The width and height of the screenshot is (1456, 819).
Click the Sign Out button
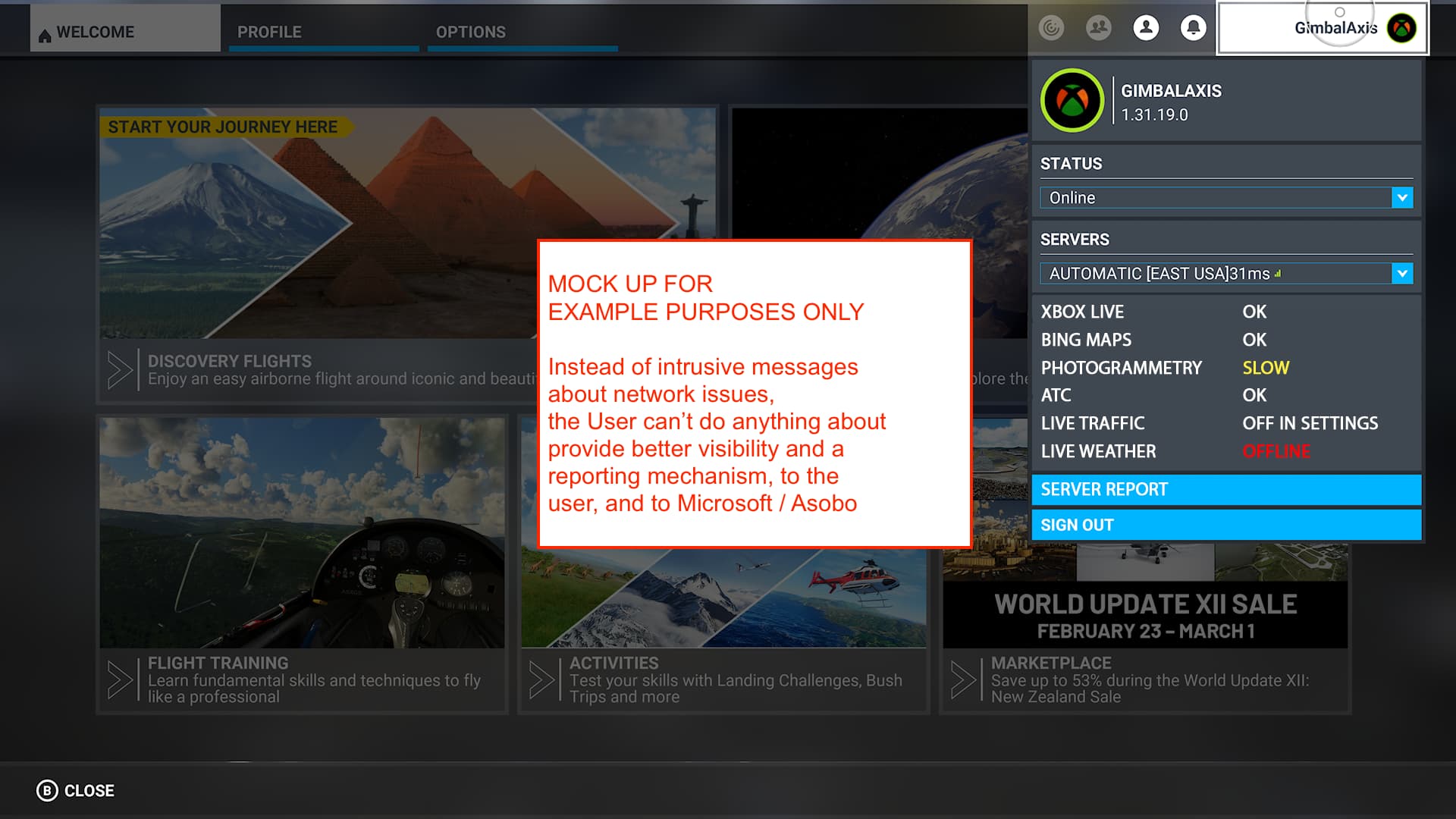click(x=1225, y=526)
